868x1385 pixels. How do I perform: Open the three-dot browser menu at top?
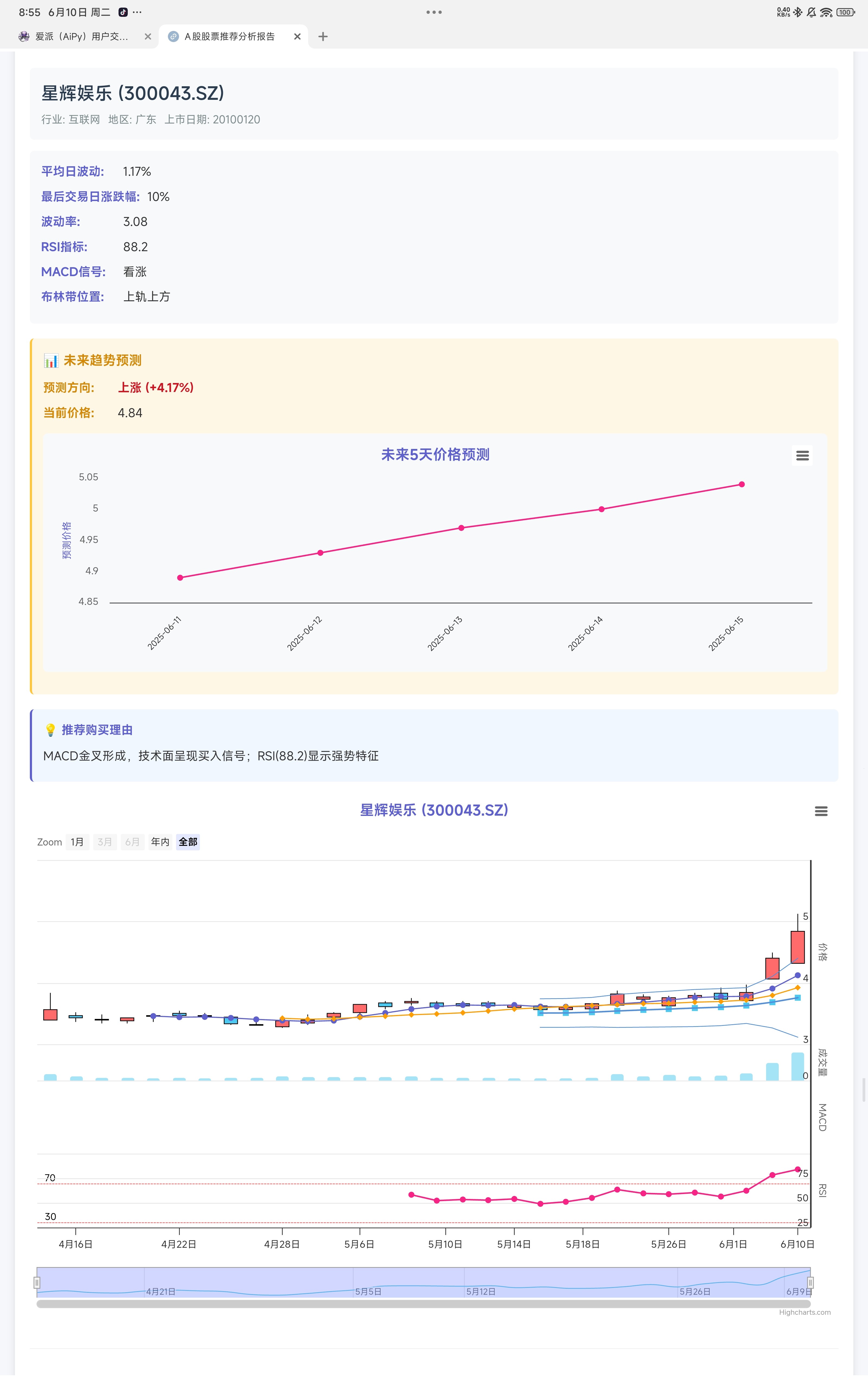[434, 12]
